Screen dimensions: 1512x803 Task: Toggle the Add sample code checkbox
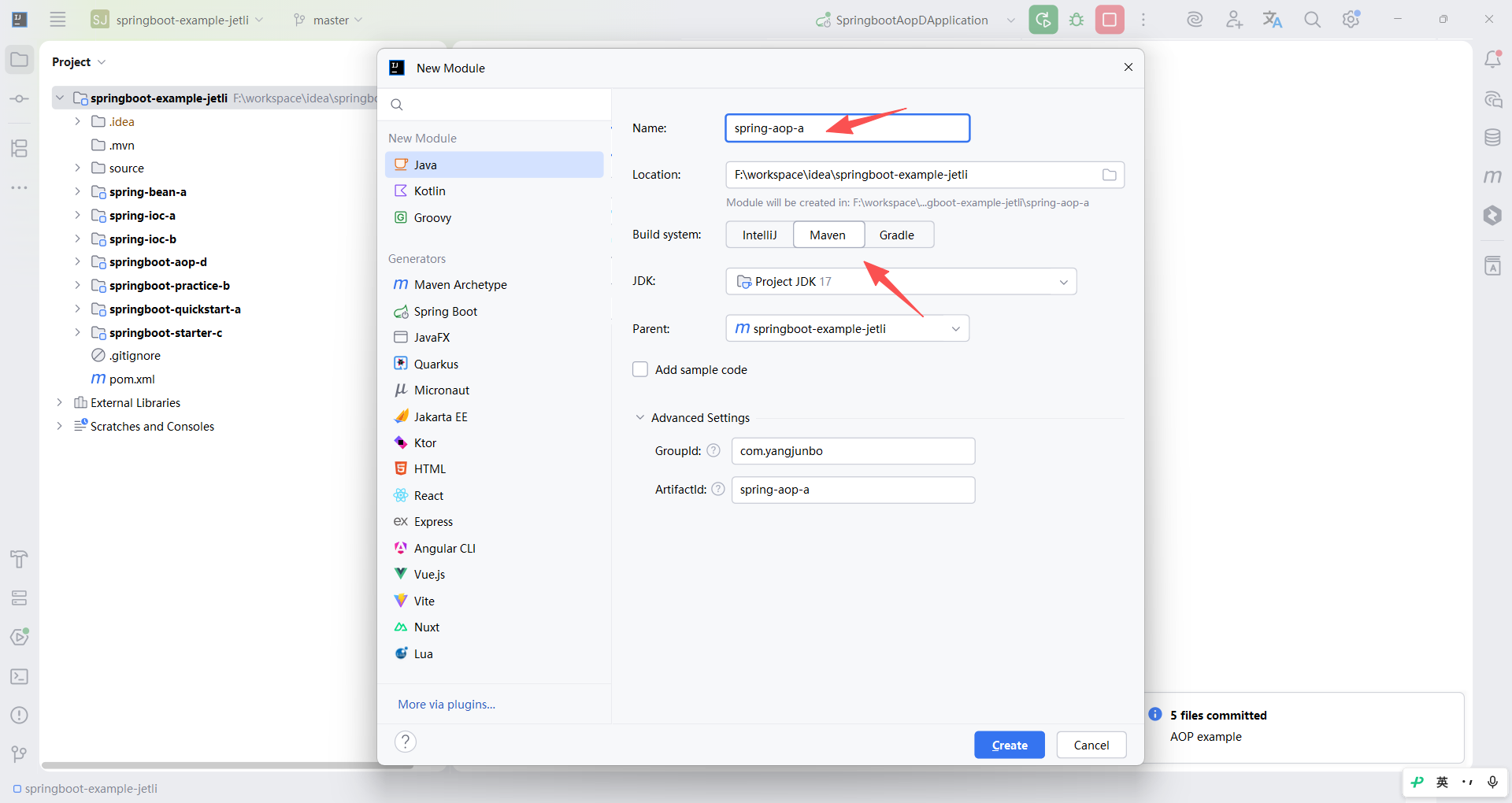click(x=640, y=369)
